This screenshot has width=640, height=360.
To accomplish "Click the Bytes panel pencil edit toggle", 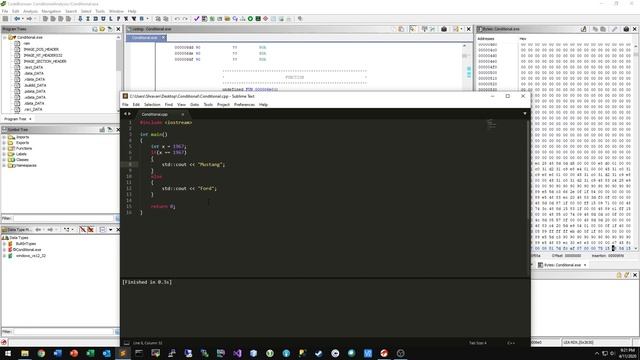I will pos(615,29).
